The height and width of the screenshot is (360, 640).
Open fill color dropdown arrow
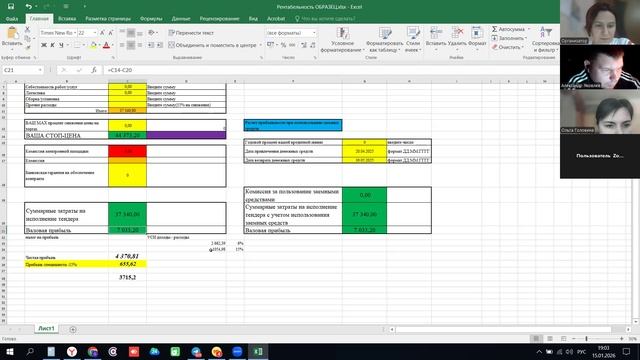pos(99,45)
